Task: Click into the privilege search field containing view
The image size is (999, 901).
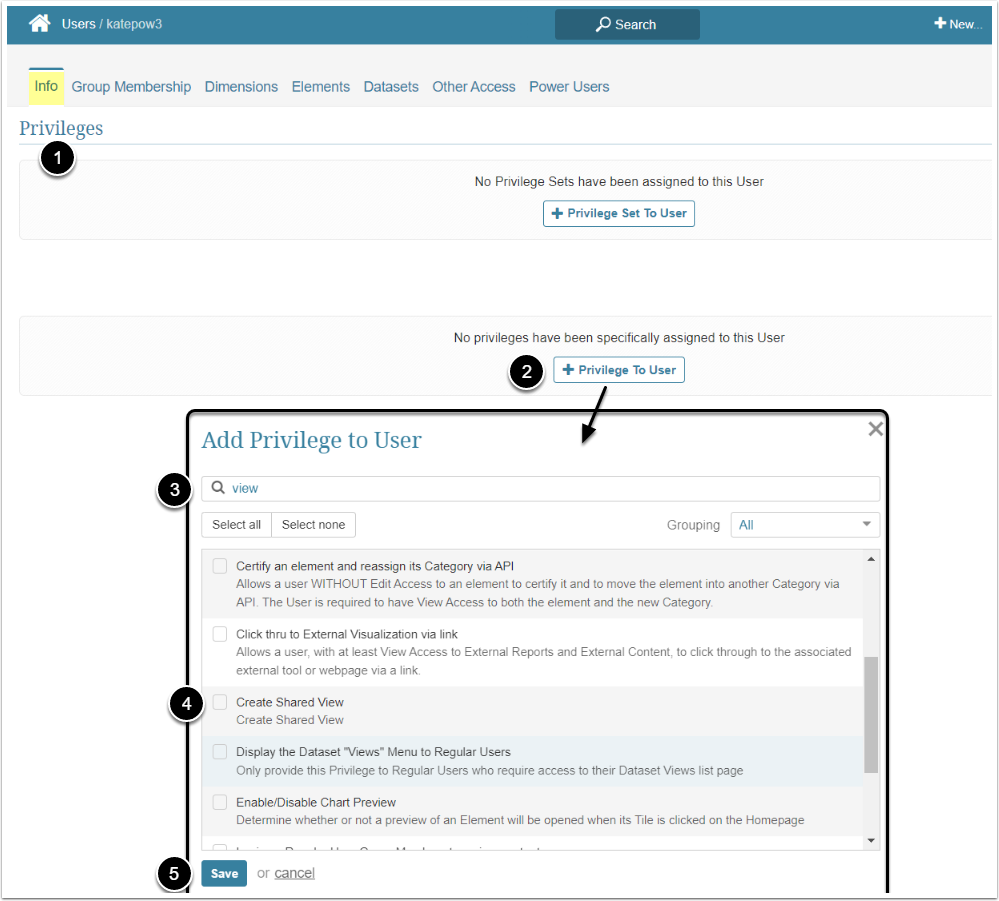Action: coord(540,488)
